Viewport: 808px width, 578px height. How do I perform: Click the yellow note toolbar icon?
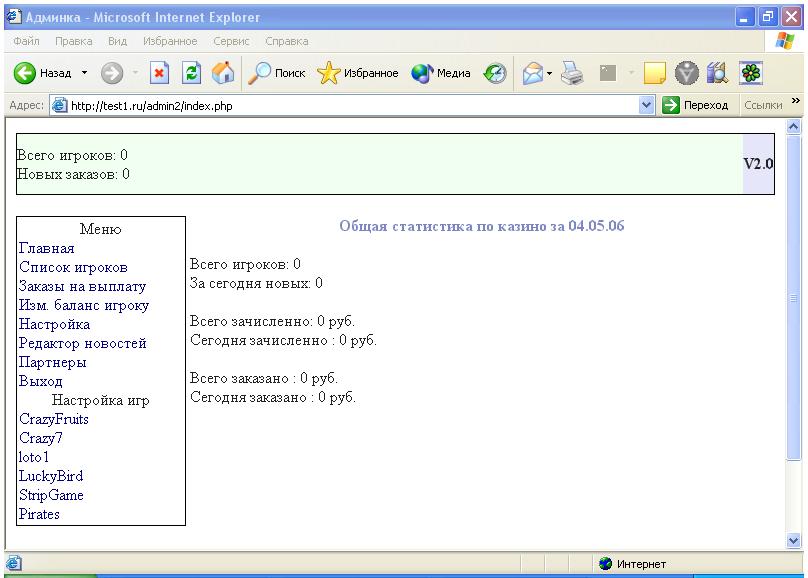point(654,73)
